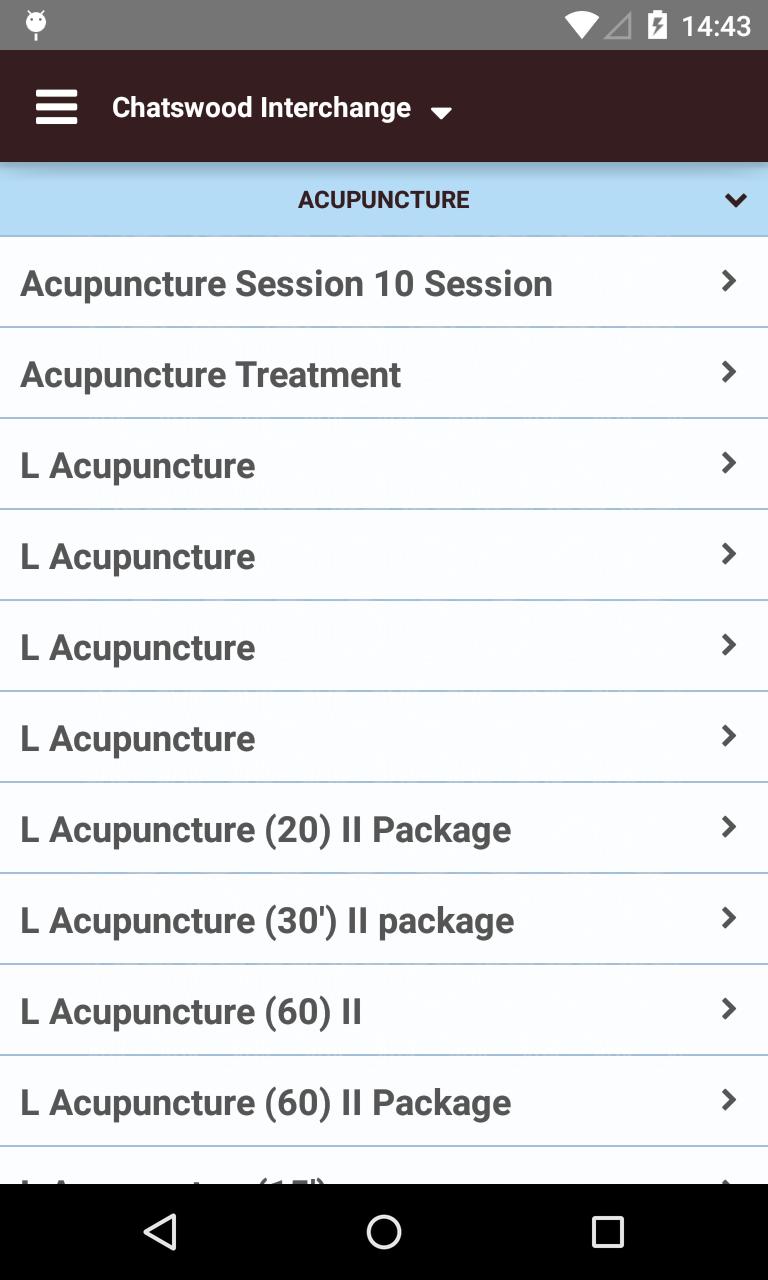Select Acupuncture Session 10 Session

tap(286, 284)
